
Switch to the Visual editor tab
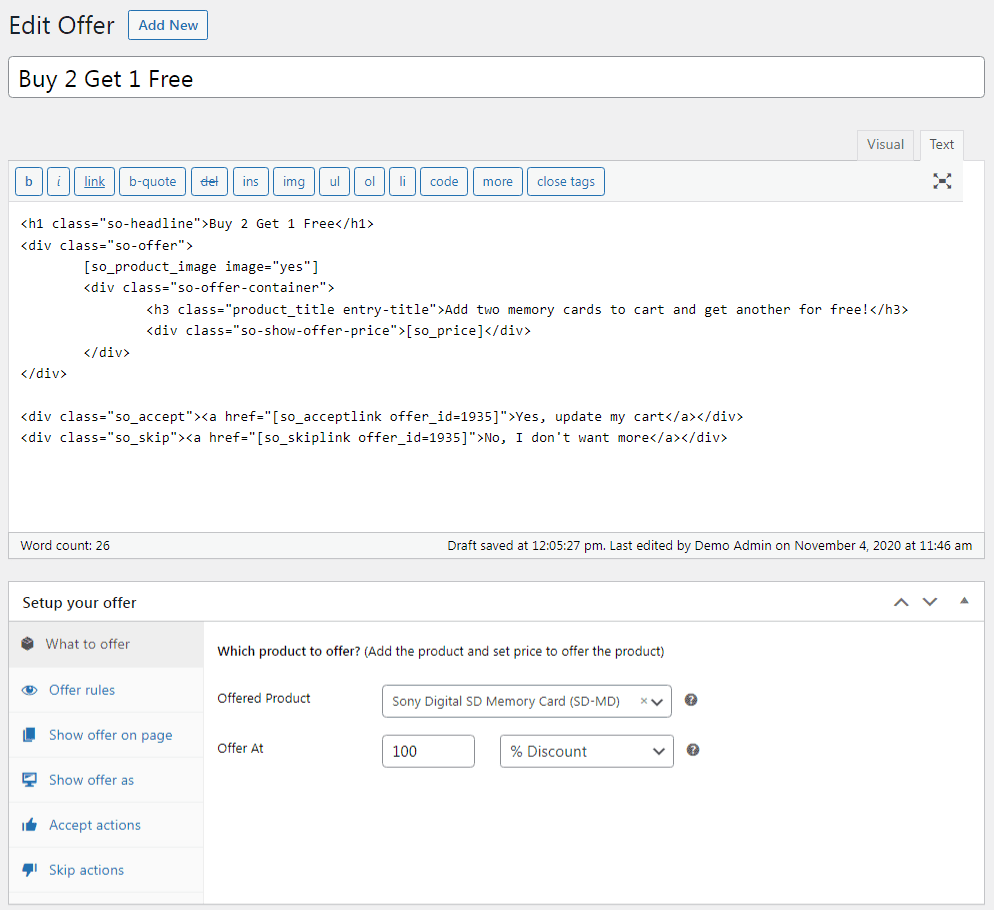pyautogui.click(x=885, y=145)
